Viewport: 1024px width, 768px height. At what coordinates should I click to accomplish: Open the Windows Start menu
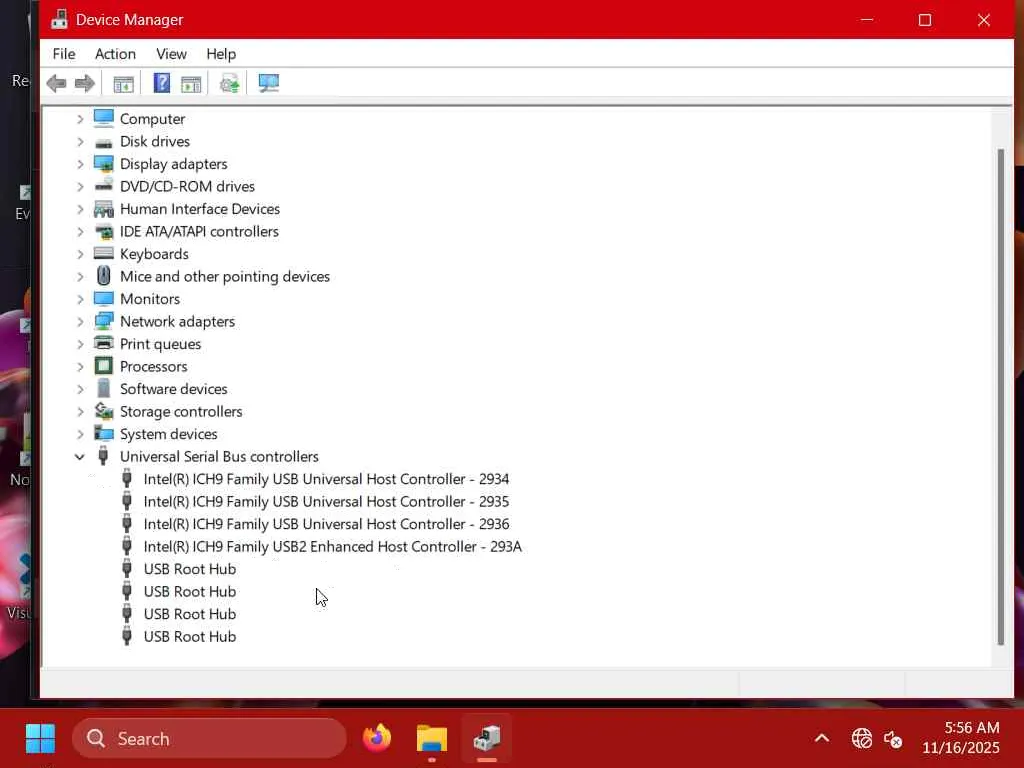pyautogui.click(x=40, y=739)
